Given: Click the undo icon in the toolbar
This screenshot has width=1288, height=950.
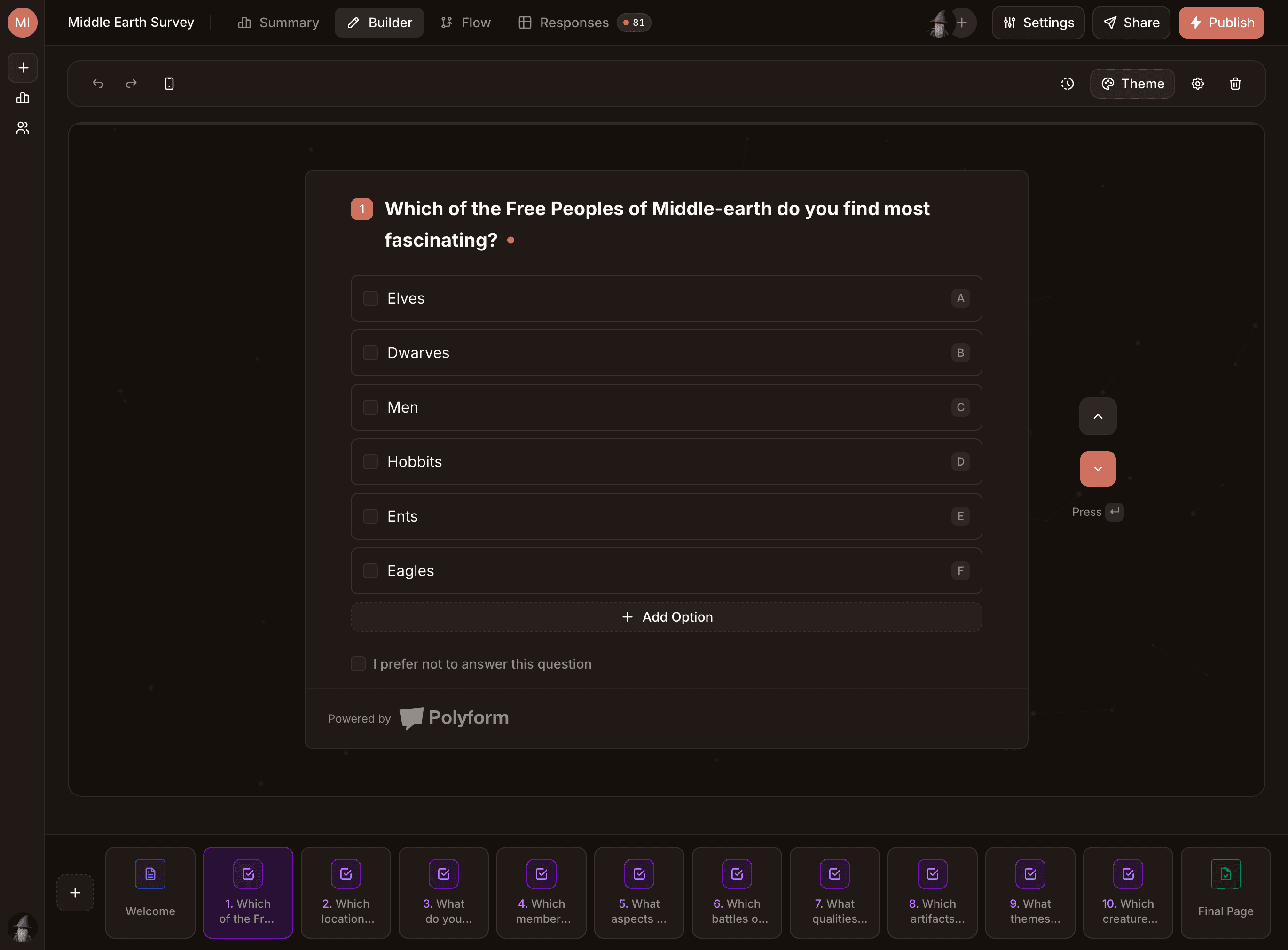Looking at the screenshot, I should (x=98, y=83).
